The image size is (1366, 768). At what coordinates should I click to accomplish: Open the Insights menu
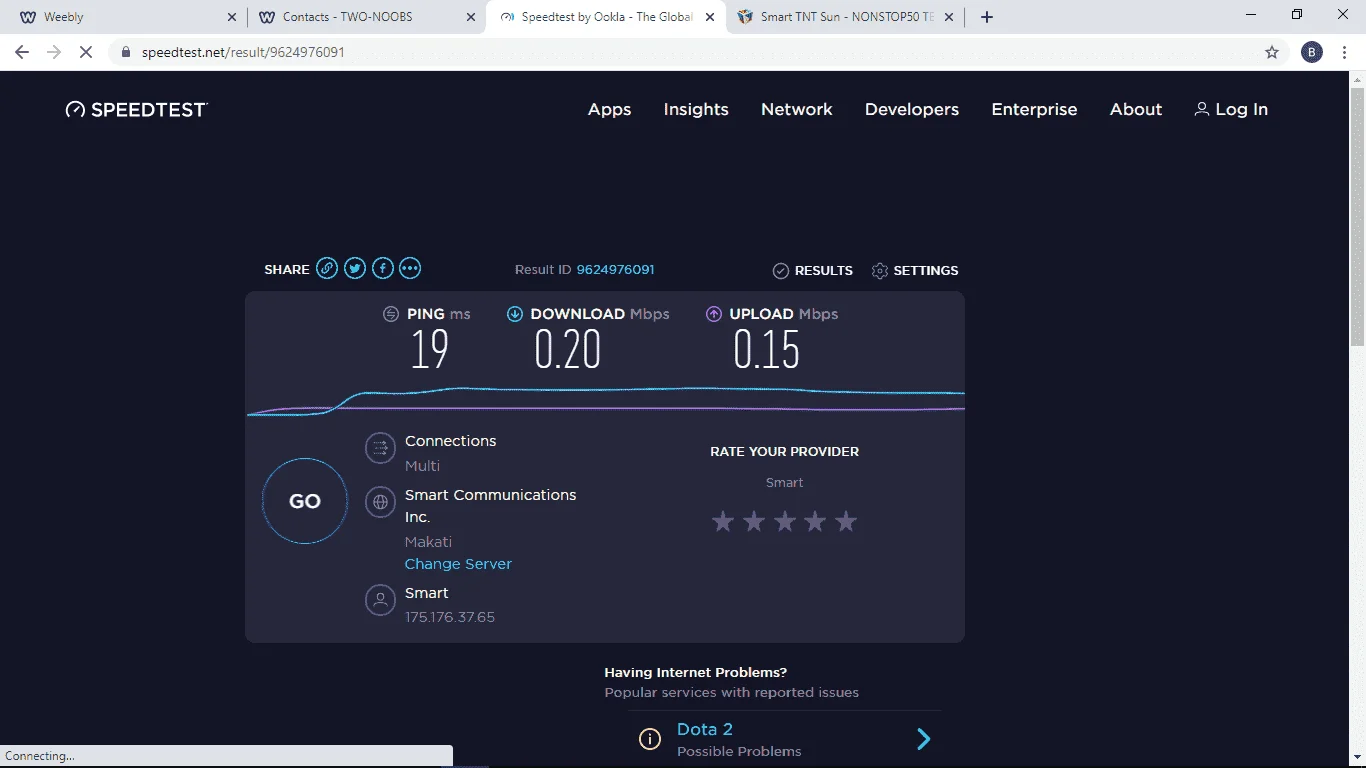[696, 110]
